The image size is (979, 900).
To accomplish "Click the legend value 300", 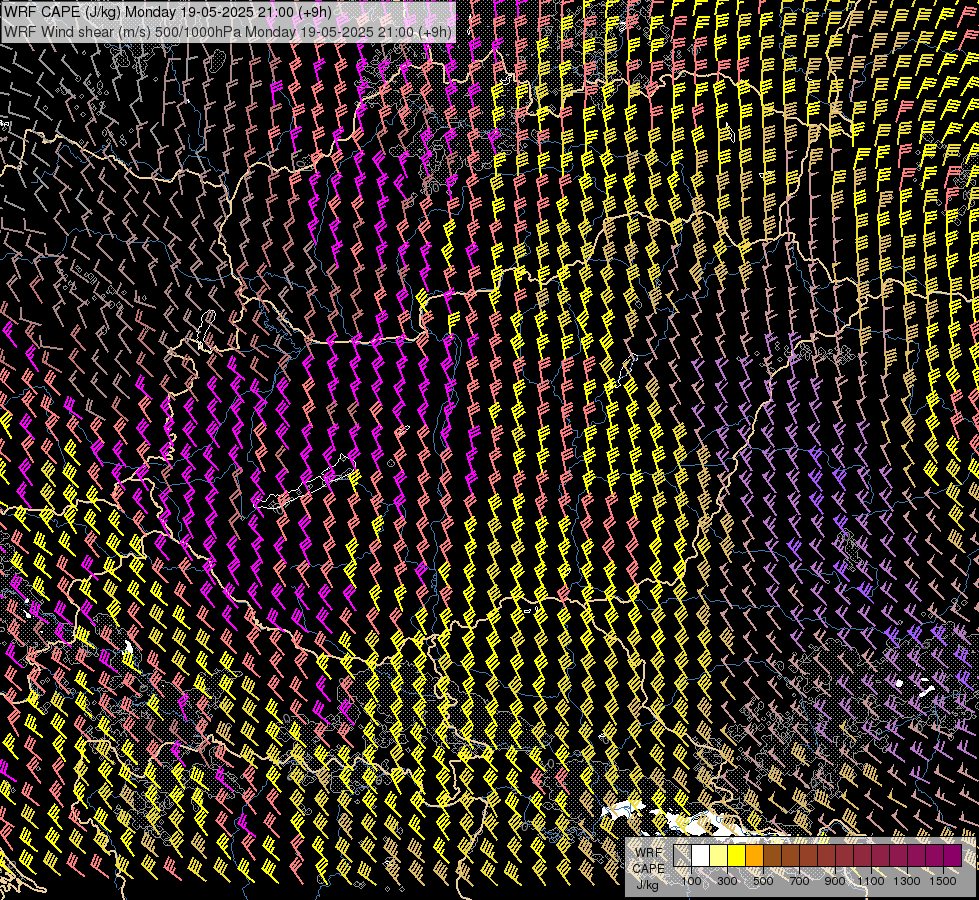I will point(727,881).
